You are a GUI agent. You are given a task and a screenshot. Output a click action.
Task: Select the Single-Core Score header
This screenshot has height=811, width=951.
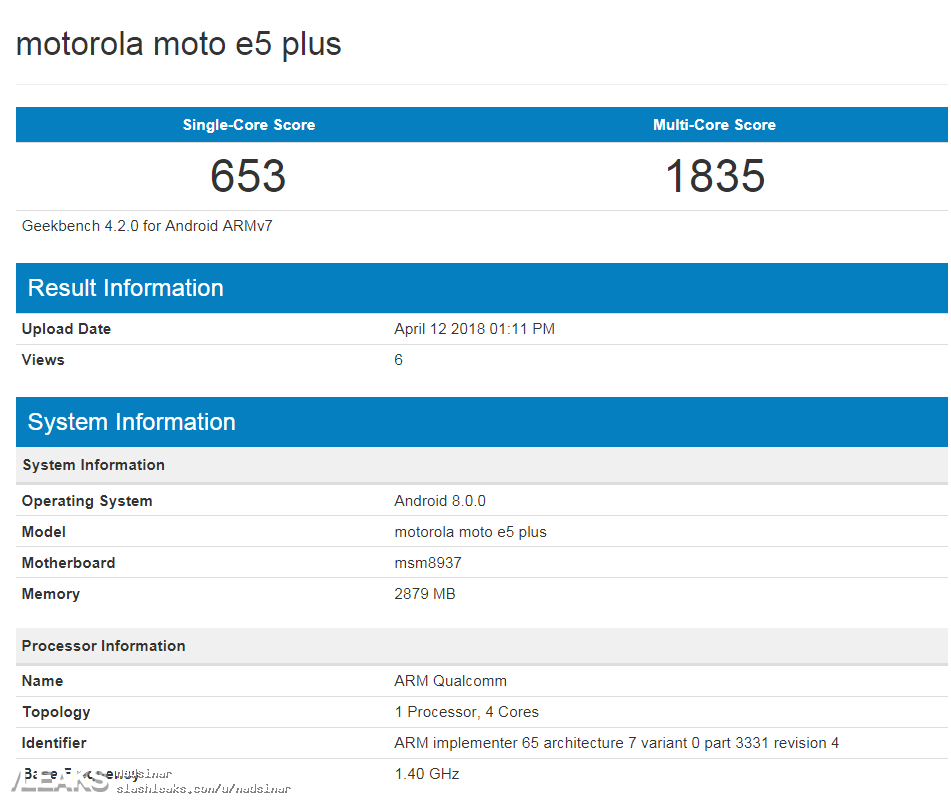(x=248, y=125)
